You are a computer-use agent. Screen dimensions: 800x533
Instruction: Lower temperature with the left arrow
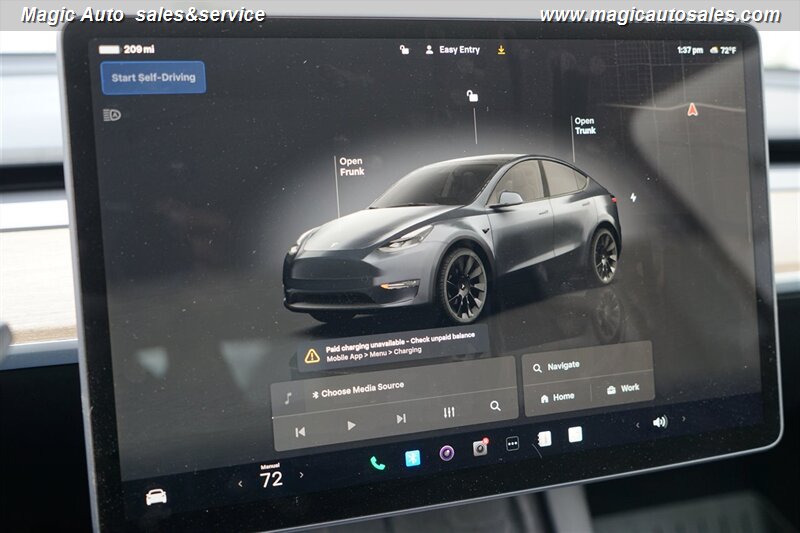coord(240,484)
